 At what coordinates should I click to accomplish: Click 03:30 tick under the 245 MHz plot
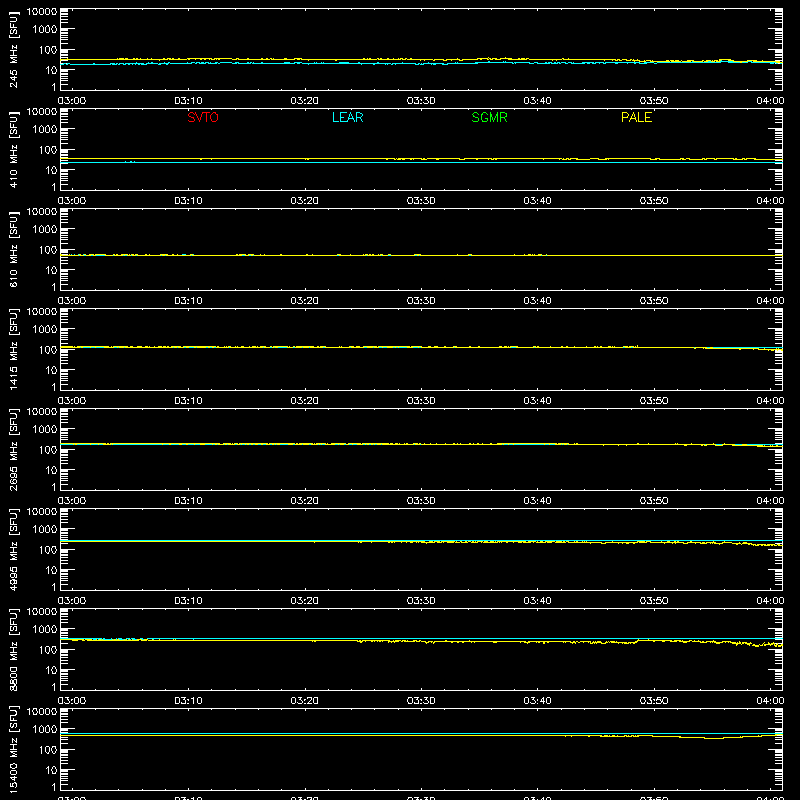tap(421, 101)
